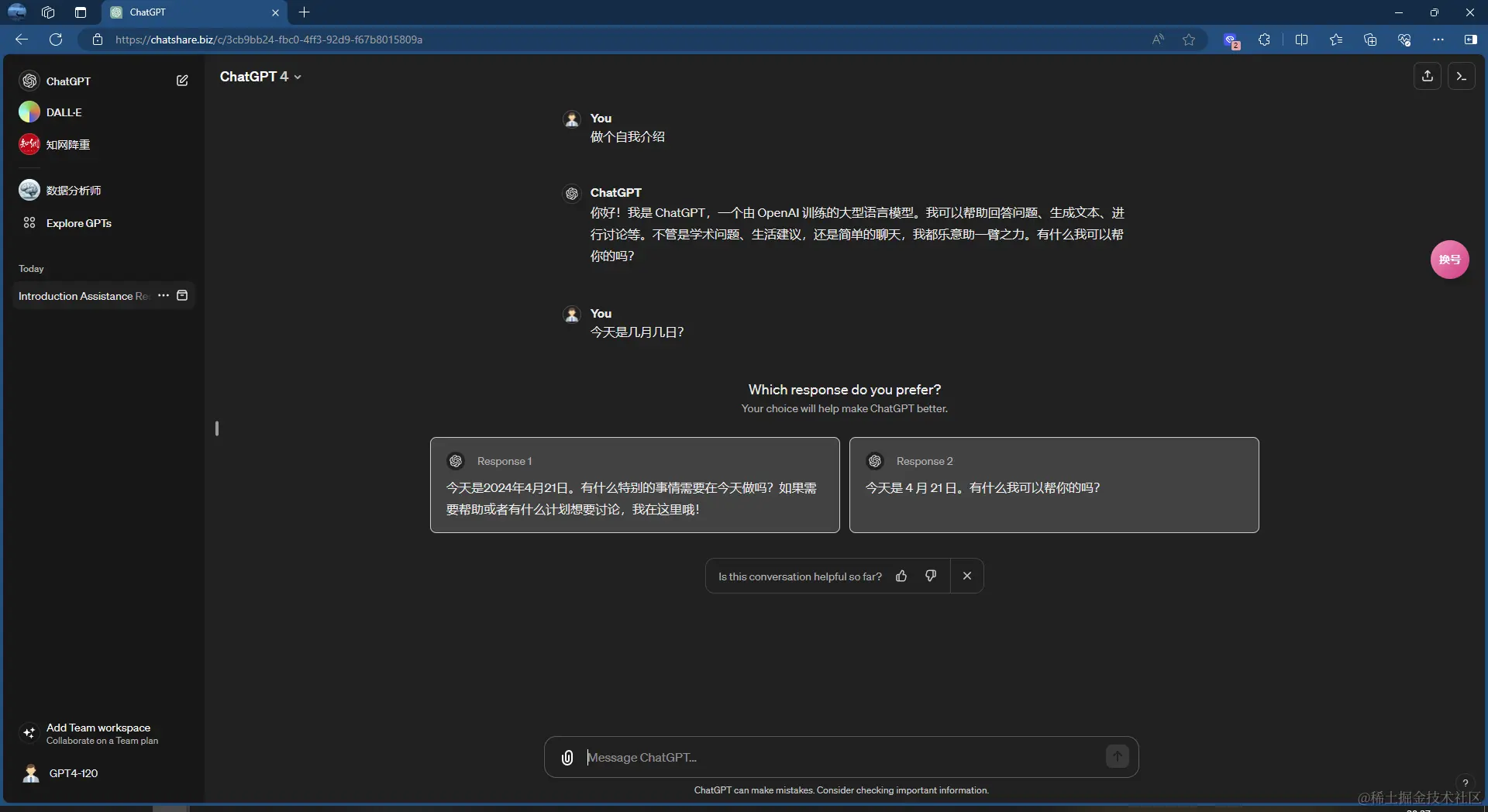Collapse the sidebar with the handle
The width and height of the screenshot is (1488, 812).
217,428
